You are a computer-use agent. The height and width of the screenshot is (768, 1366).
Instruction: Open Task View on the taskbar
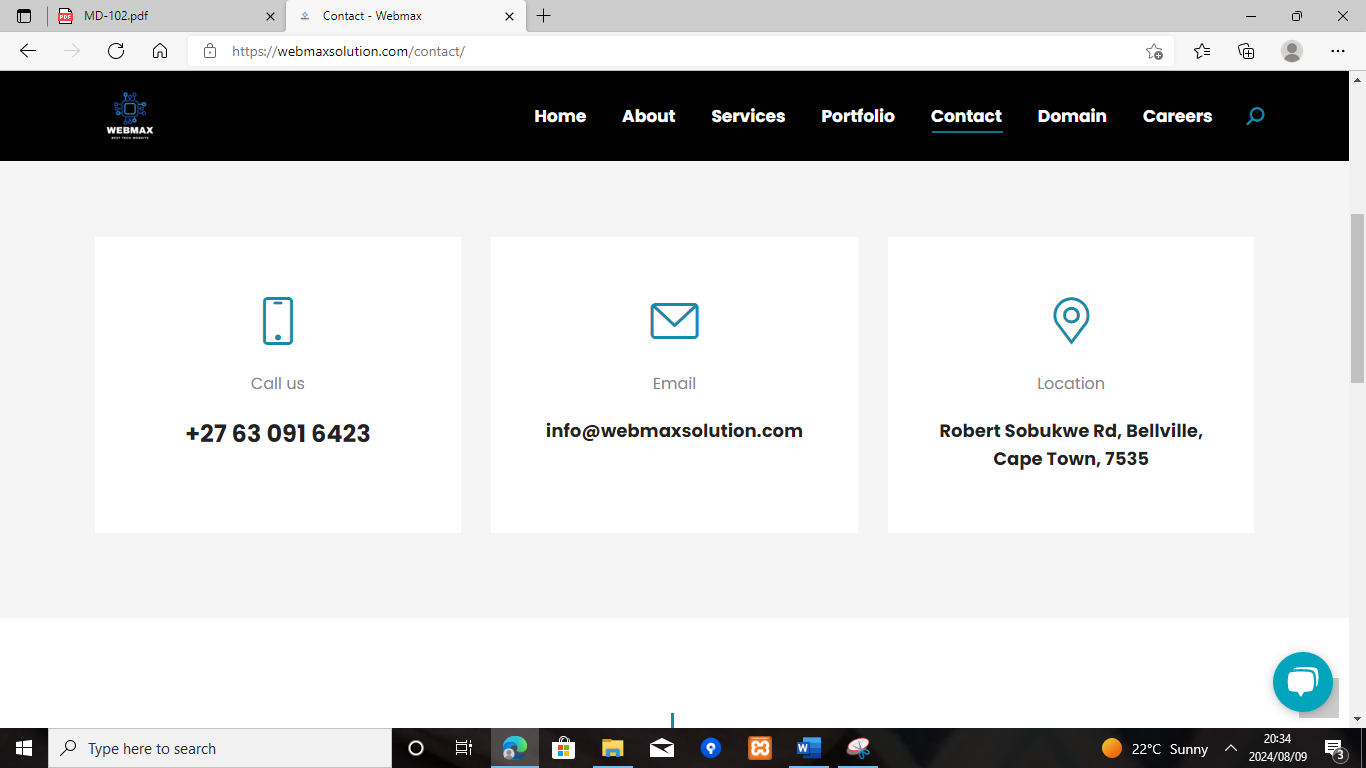[464, 748]
